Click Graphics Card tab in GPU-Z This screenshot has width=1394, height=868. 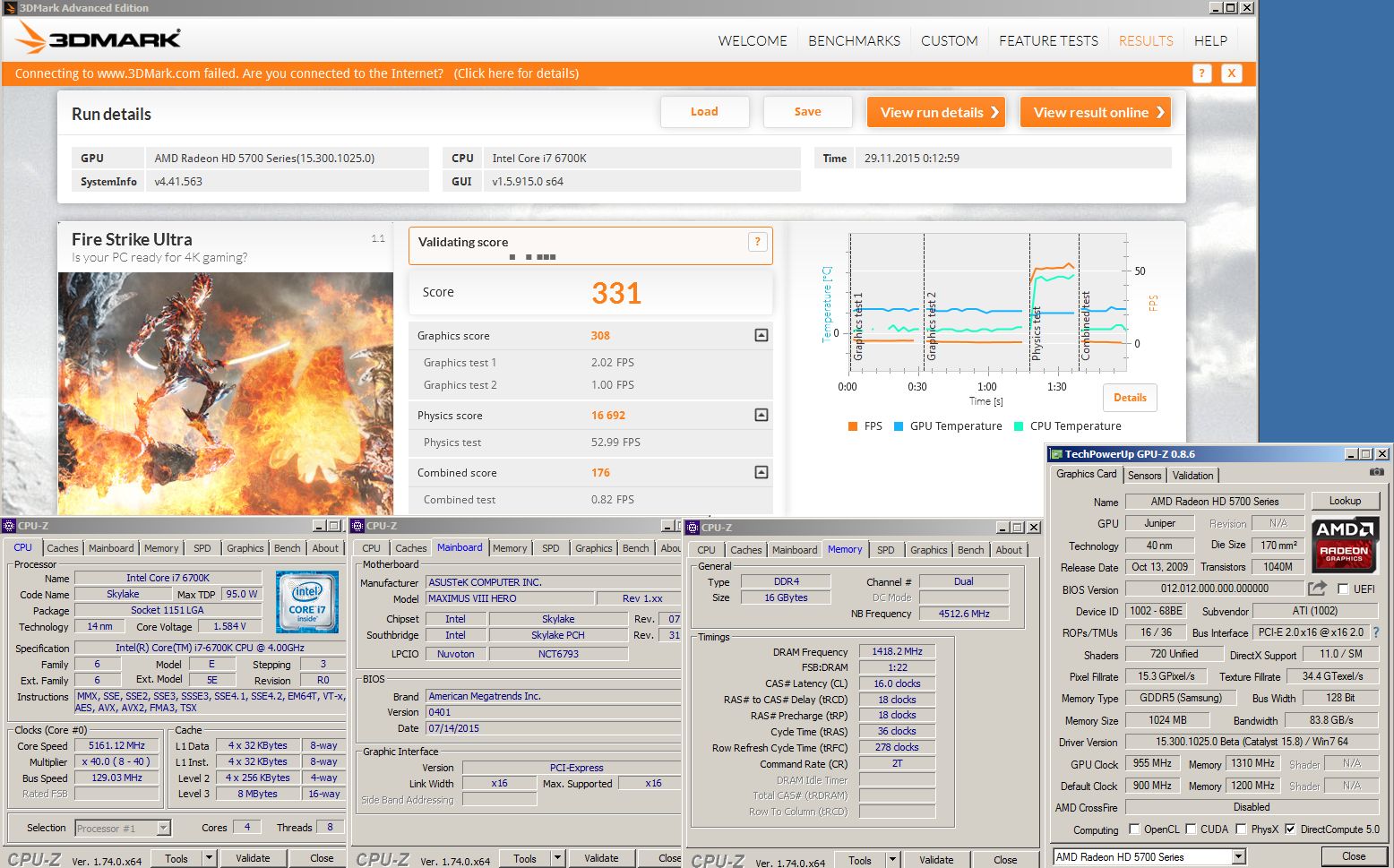click(1086, 474)
